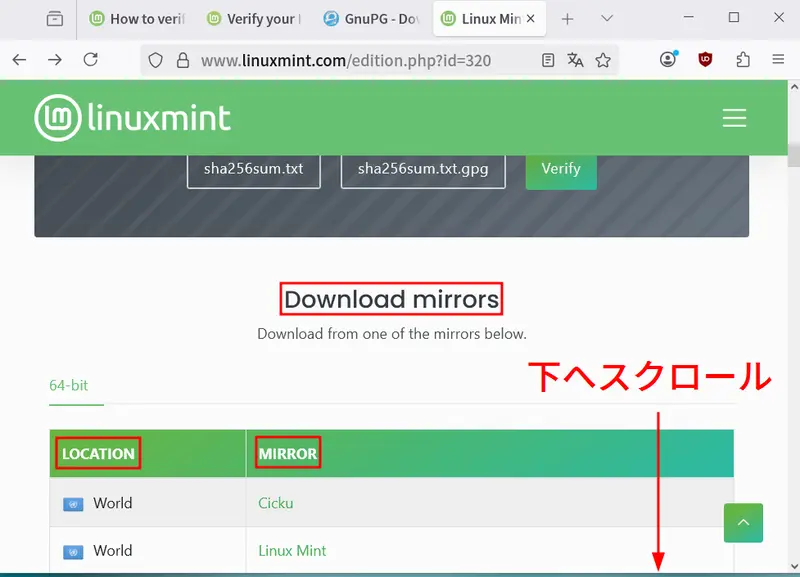This screenshot has height=577, width=800.
Task: Translate this page icon
Action: (x=575, y=60)
